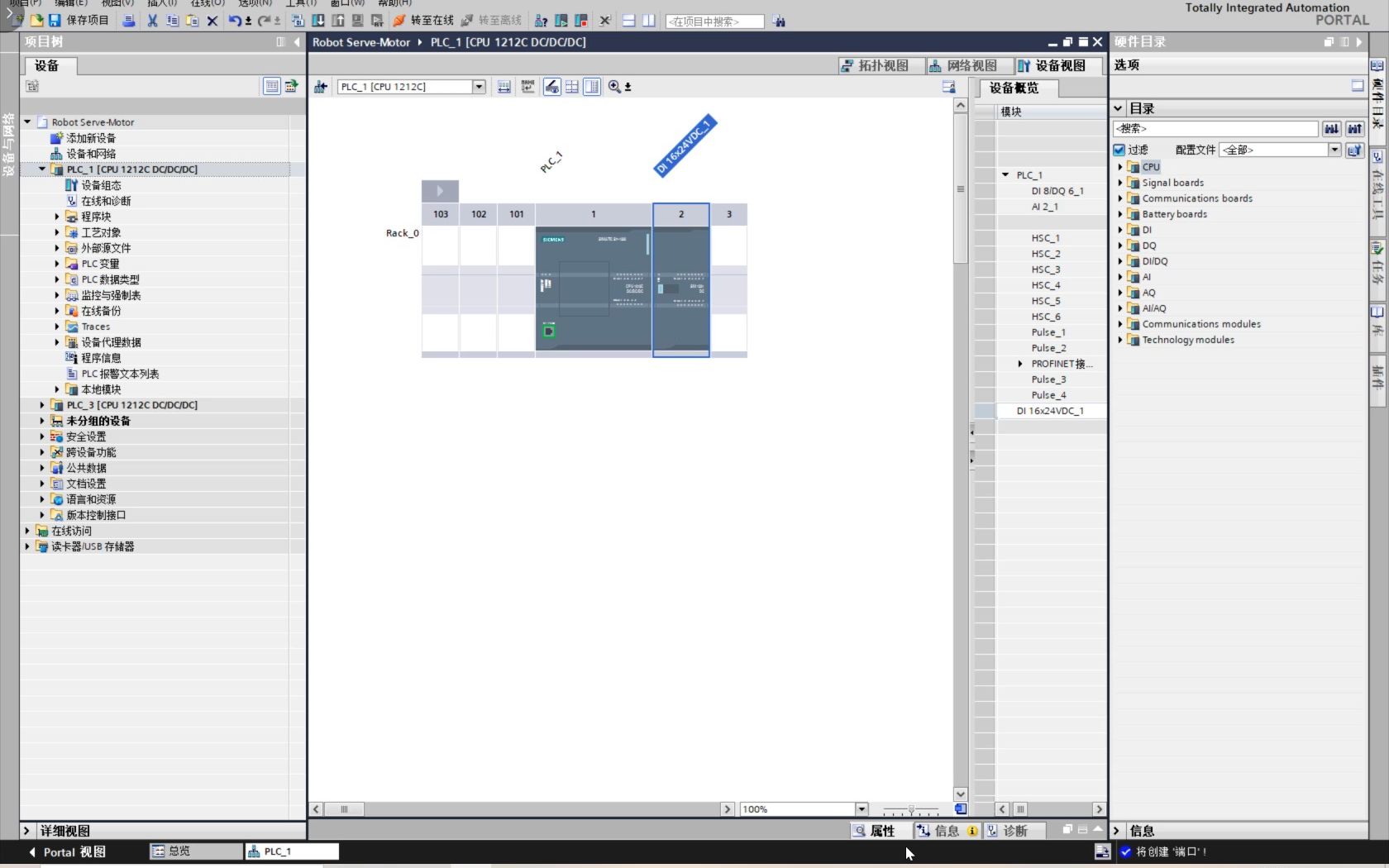Click the Copy icon in main toolbar
Screen dimensions: 1389x868
(x=172, y=21)
